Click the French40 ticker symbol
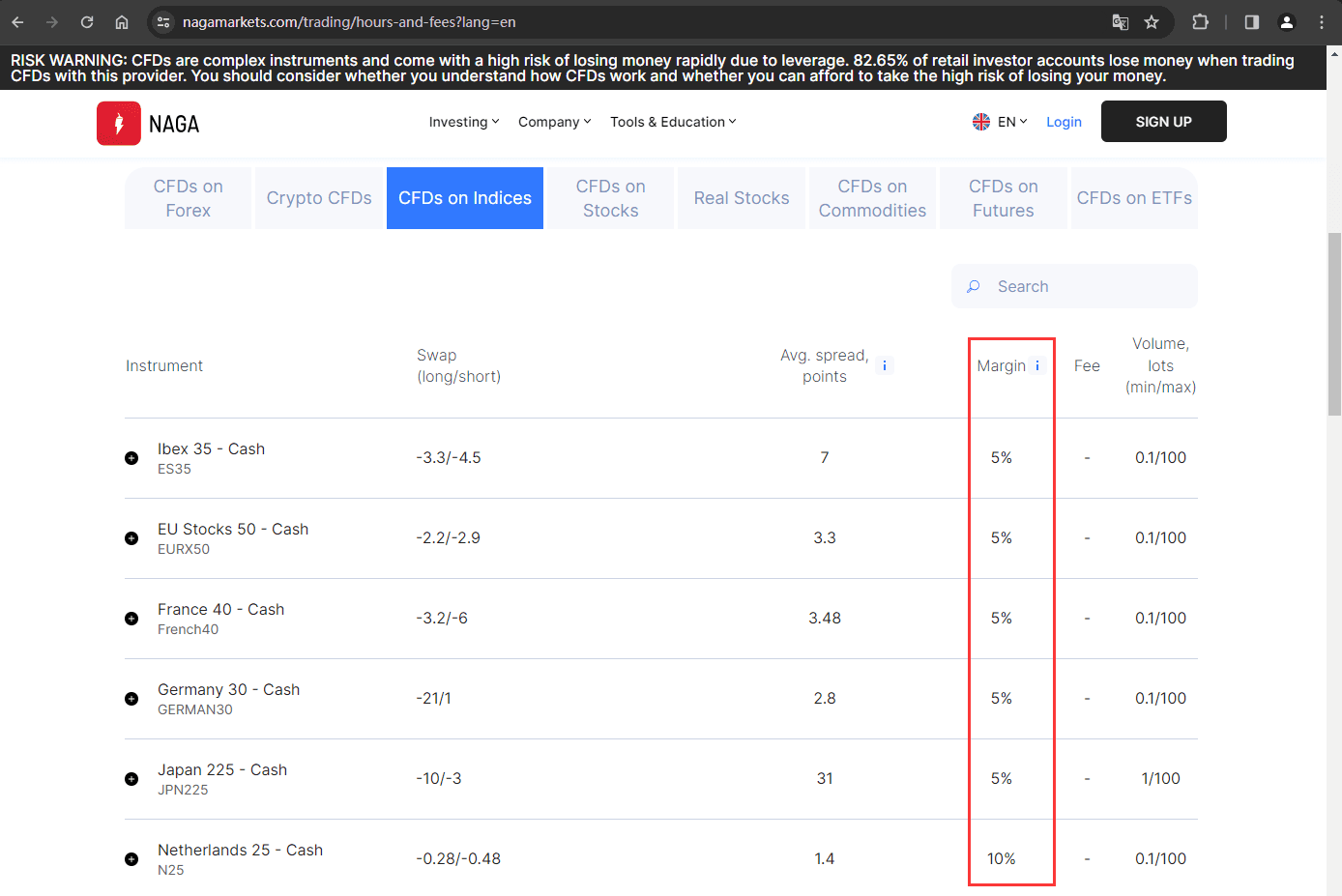 [x=188, y=629]
